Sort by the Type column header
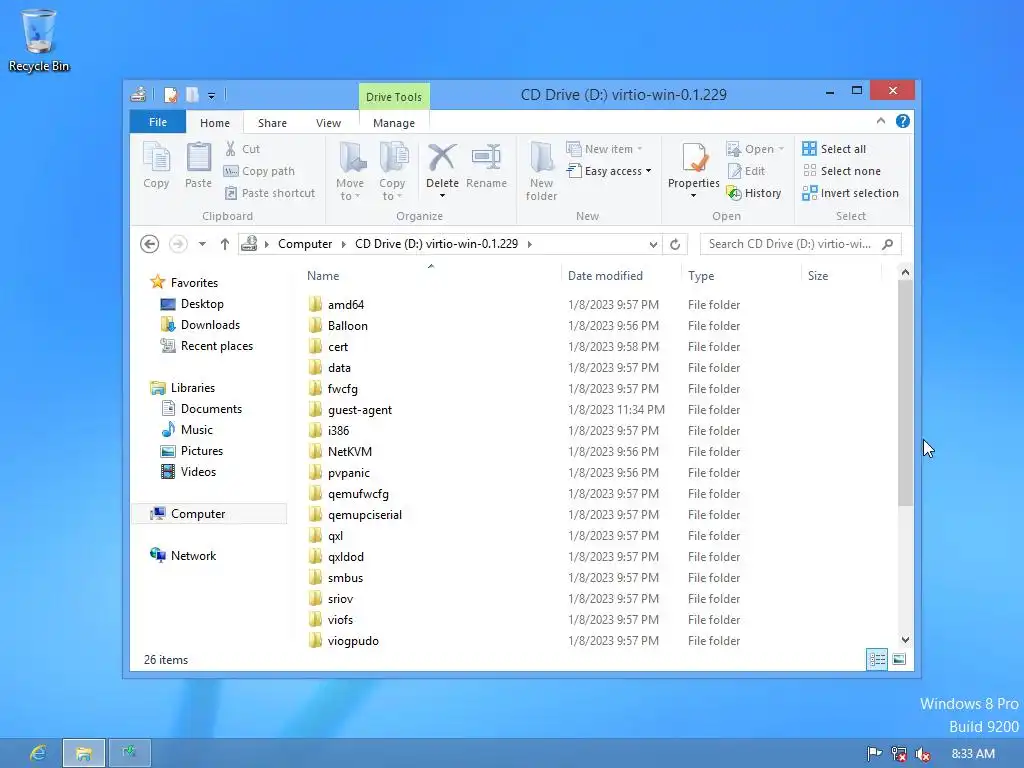Image resolution: width=1024 pixels, height=768 pixels. (701, 276)
